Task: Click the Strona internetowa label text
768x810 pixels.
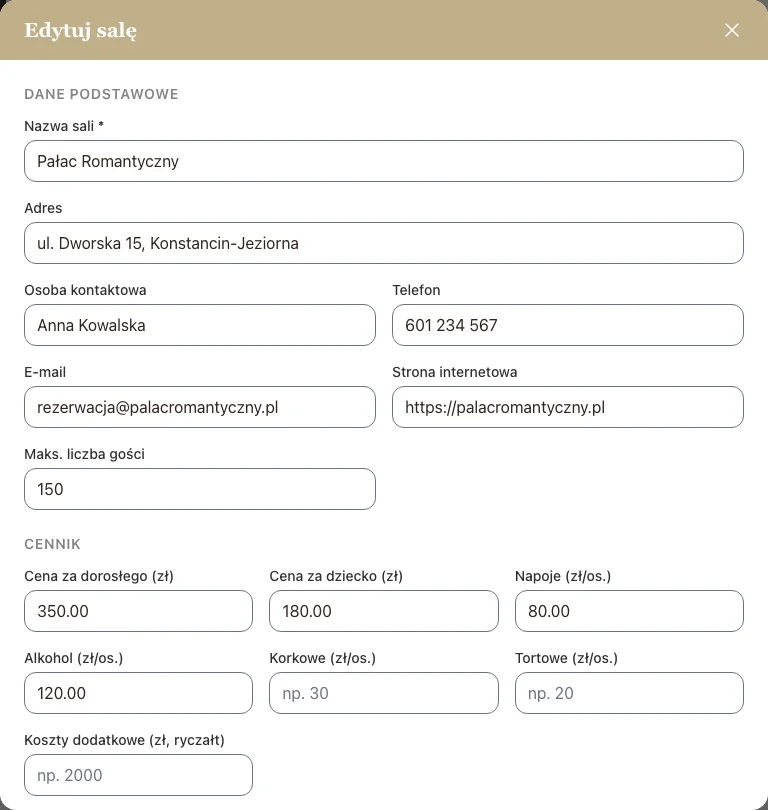Action: pos(454,372)
